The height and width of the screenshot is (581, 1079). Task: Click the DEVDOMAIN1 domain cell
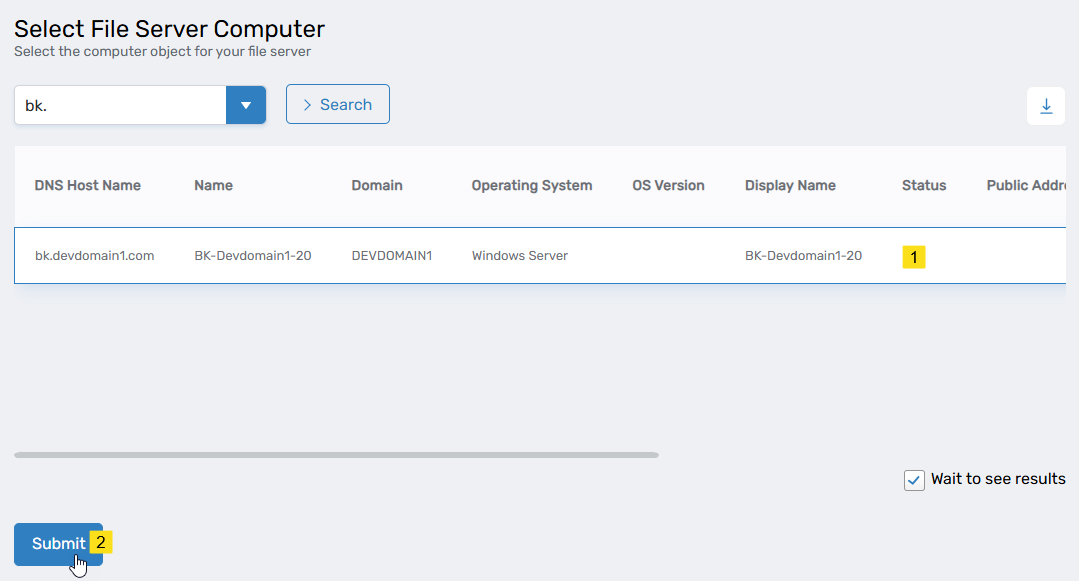click(x=392, y=256)
